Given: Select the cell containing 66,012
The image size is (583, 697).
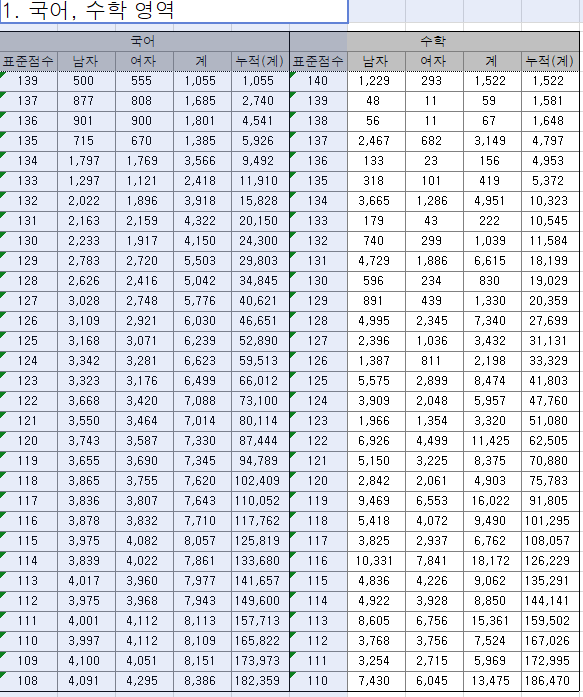Looking at the screenshot, I should coord(260,381).
